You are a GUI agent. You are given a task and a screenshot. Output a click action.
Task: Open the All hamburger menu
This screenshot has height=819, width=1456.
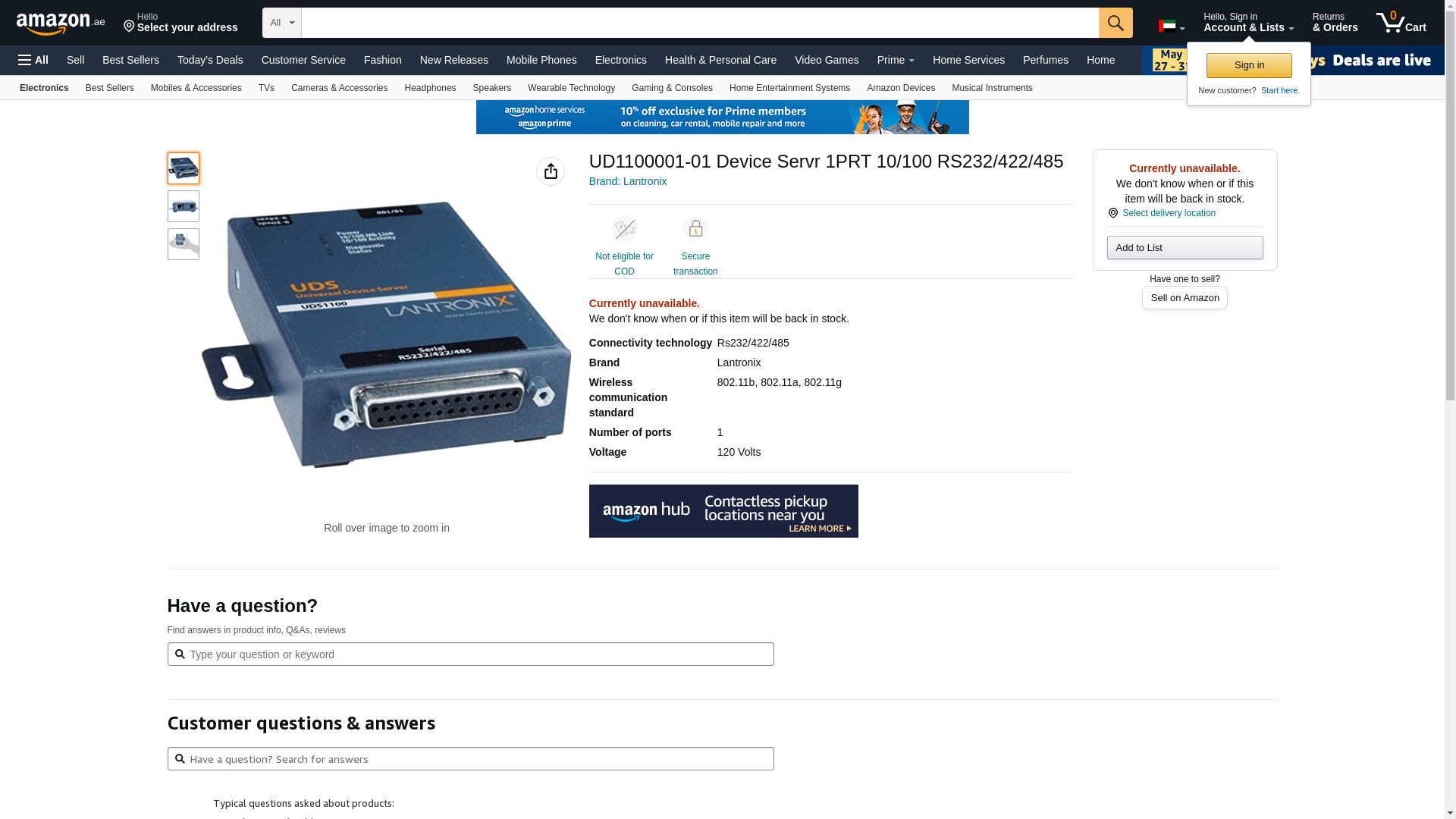click(x=33, y=60)
